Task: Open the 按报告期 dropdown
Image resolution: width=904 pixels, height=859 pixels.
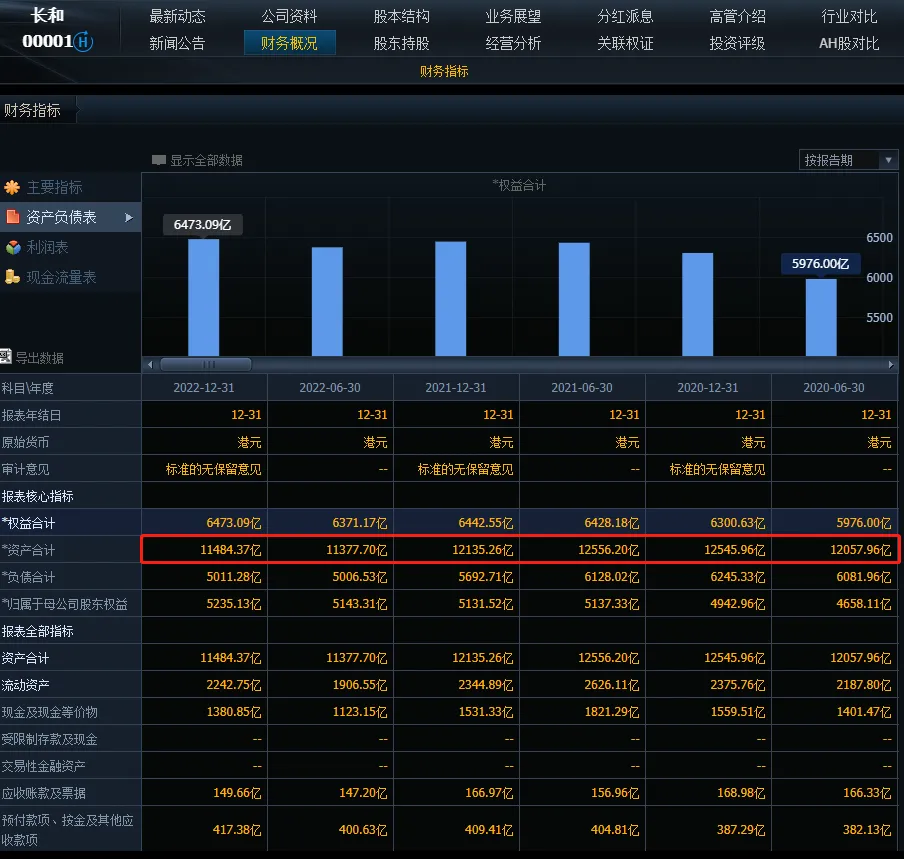Action: (x=888, y=160)
